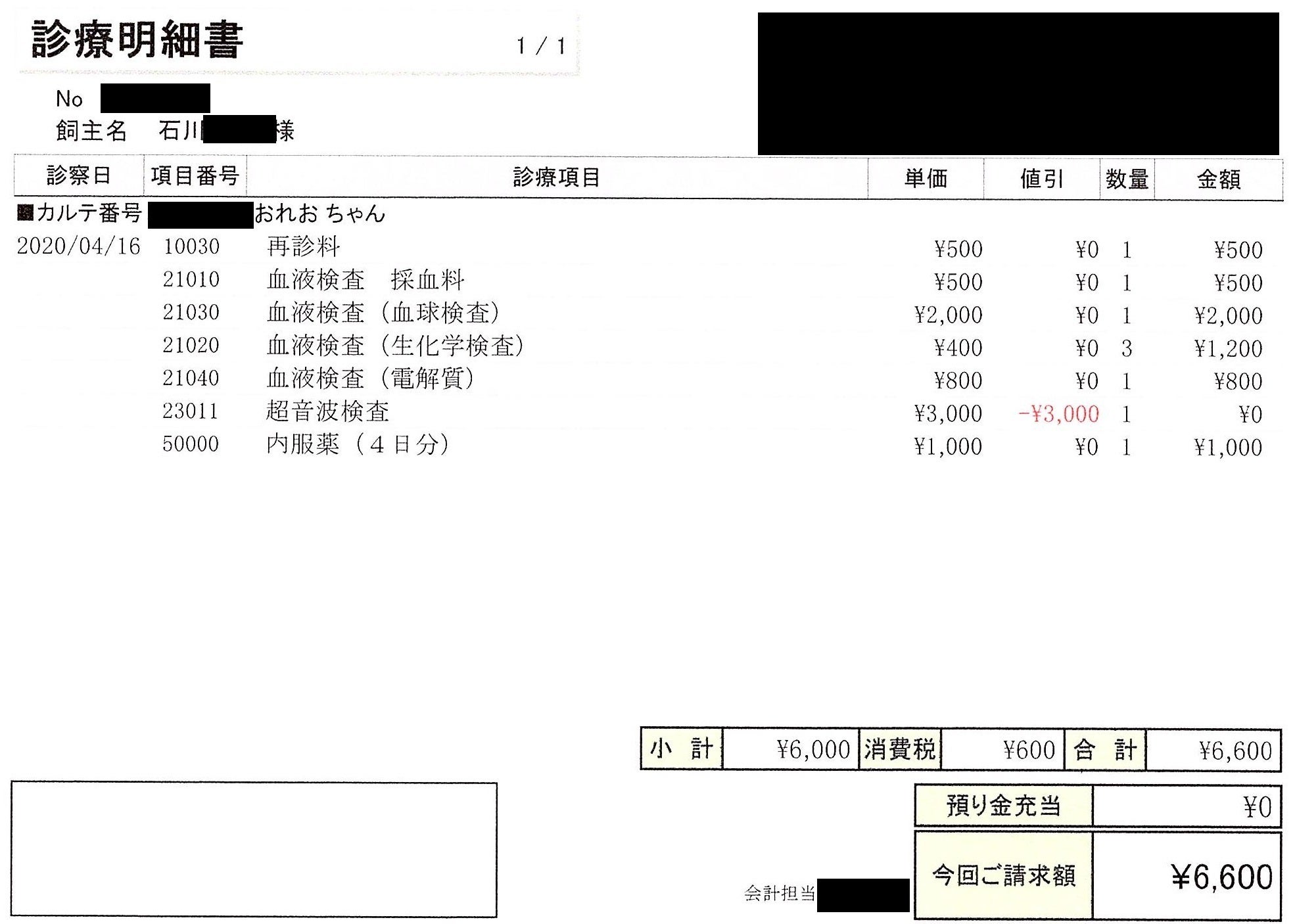Click the 金額 column header

pos(1219,179)
